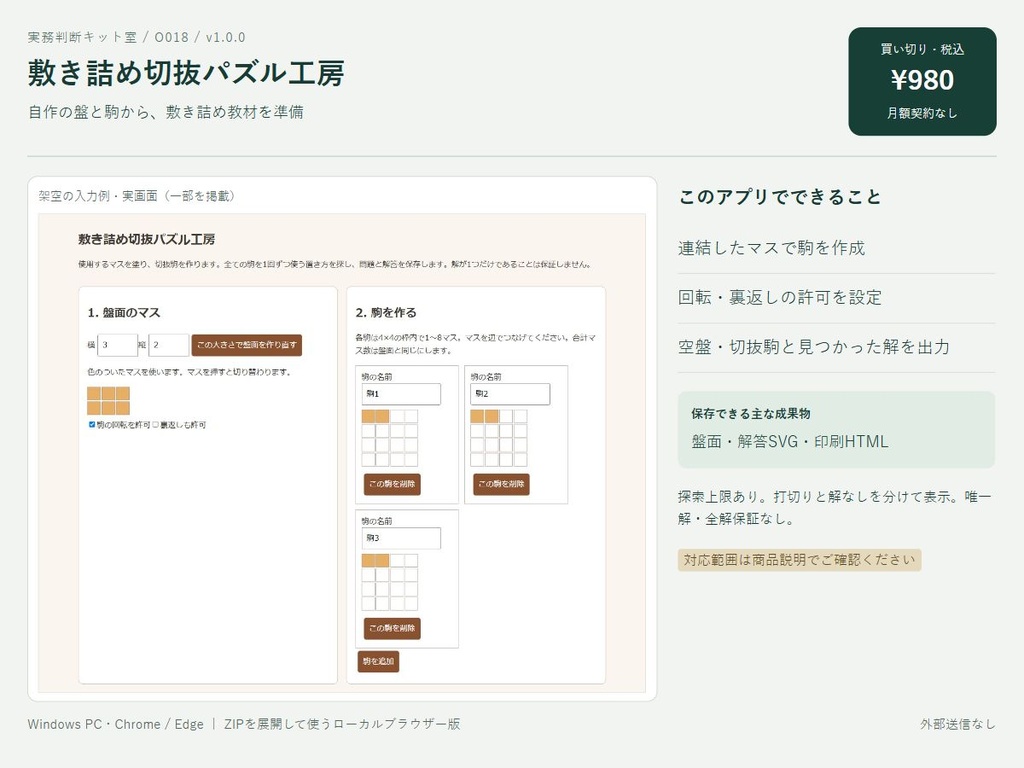Click the 保存できる主な成果物 label

751,413
